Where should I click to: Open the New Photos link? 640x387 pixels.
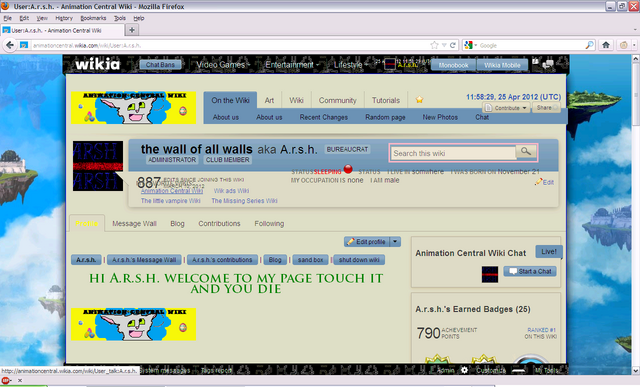(x=440, y=117)
